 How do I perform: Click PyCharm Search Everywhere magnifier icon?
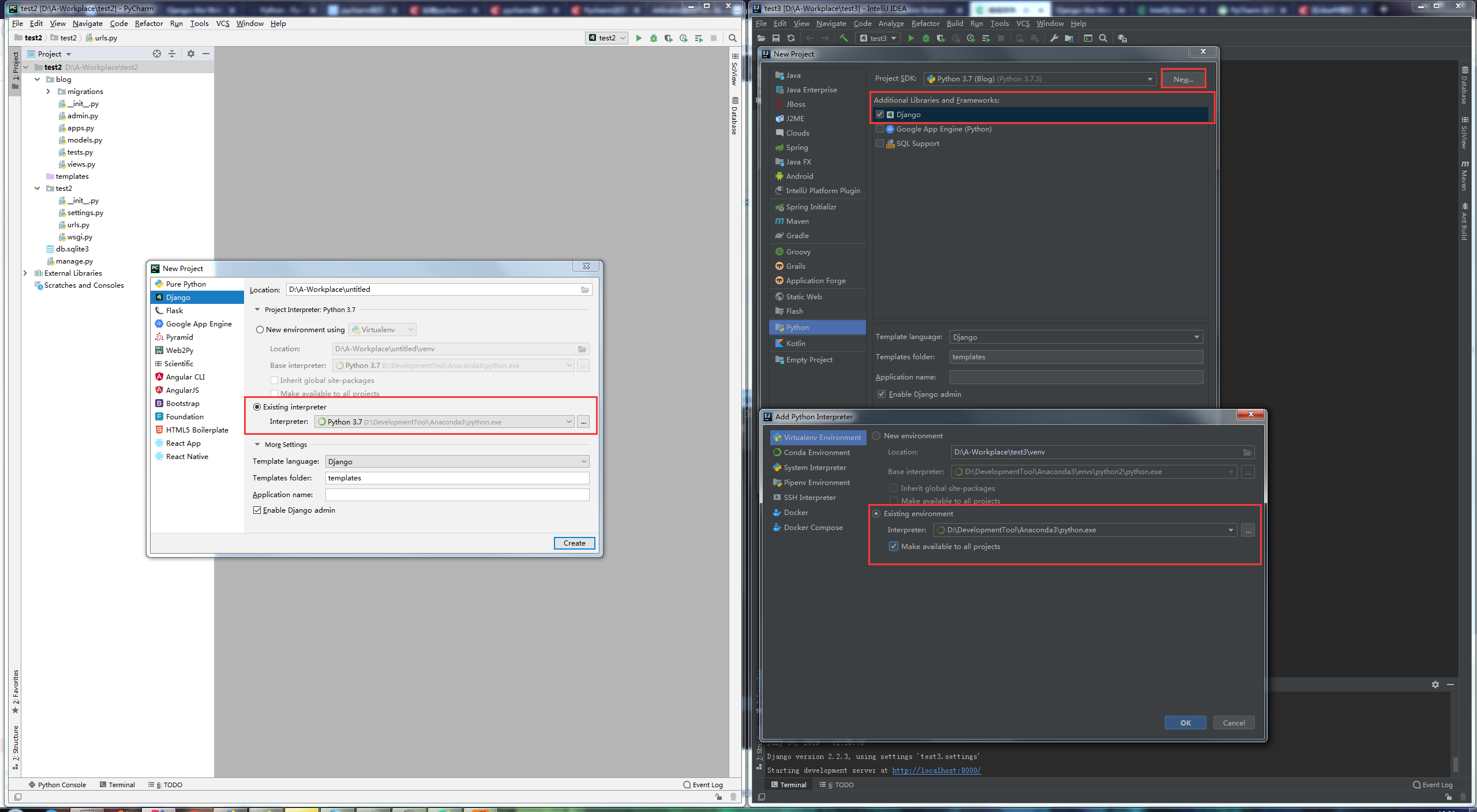click(733, 38)
